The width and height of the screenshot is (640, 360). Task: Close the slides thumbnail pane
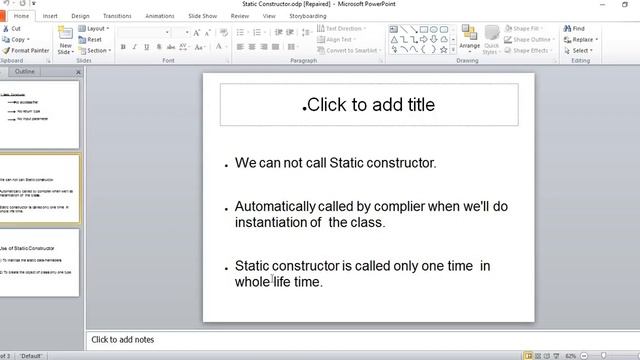[x=78, y=72]
